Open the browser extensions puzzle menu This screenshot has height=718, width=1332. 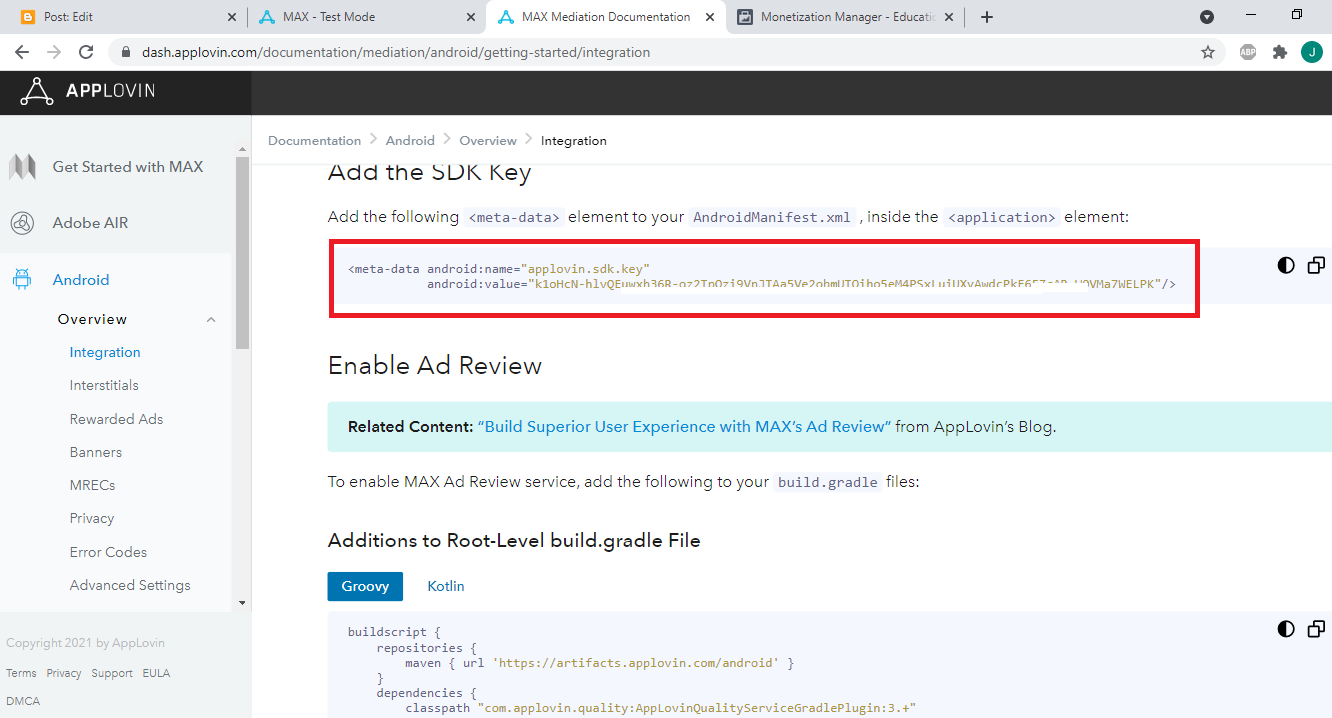pos(1280,52)
